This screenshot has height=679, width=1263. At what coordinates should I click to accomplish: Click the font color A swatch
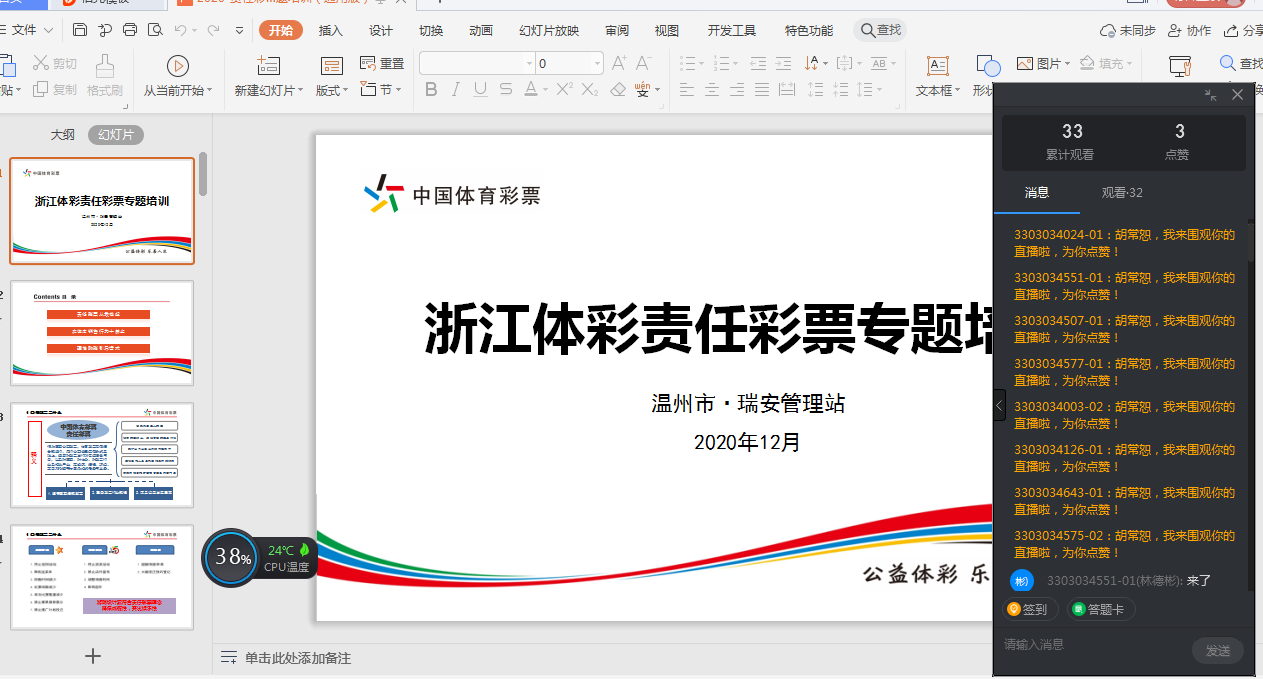point(531,89)
